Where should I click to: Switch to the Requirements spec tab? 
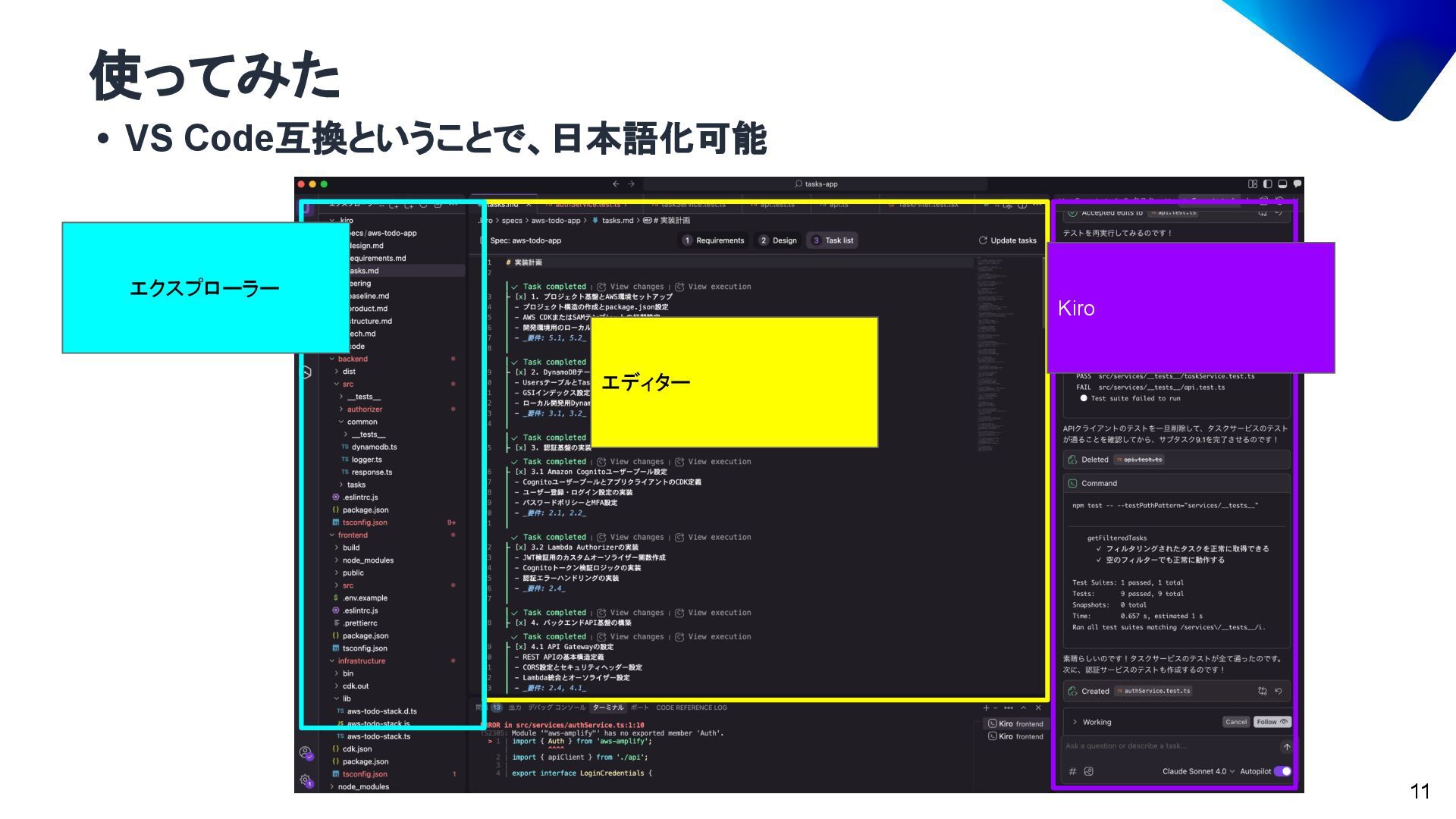(x=713, y=240)
